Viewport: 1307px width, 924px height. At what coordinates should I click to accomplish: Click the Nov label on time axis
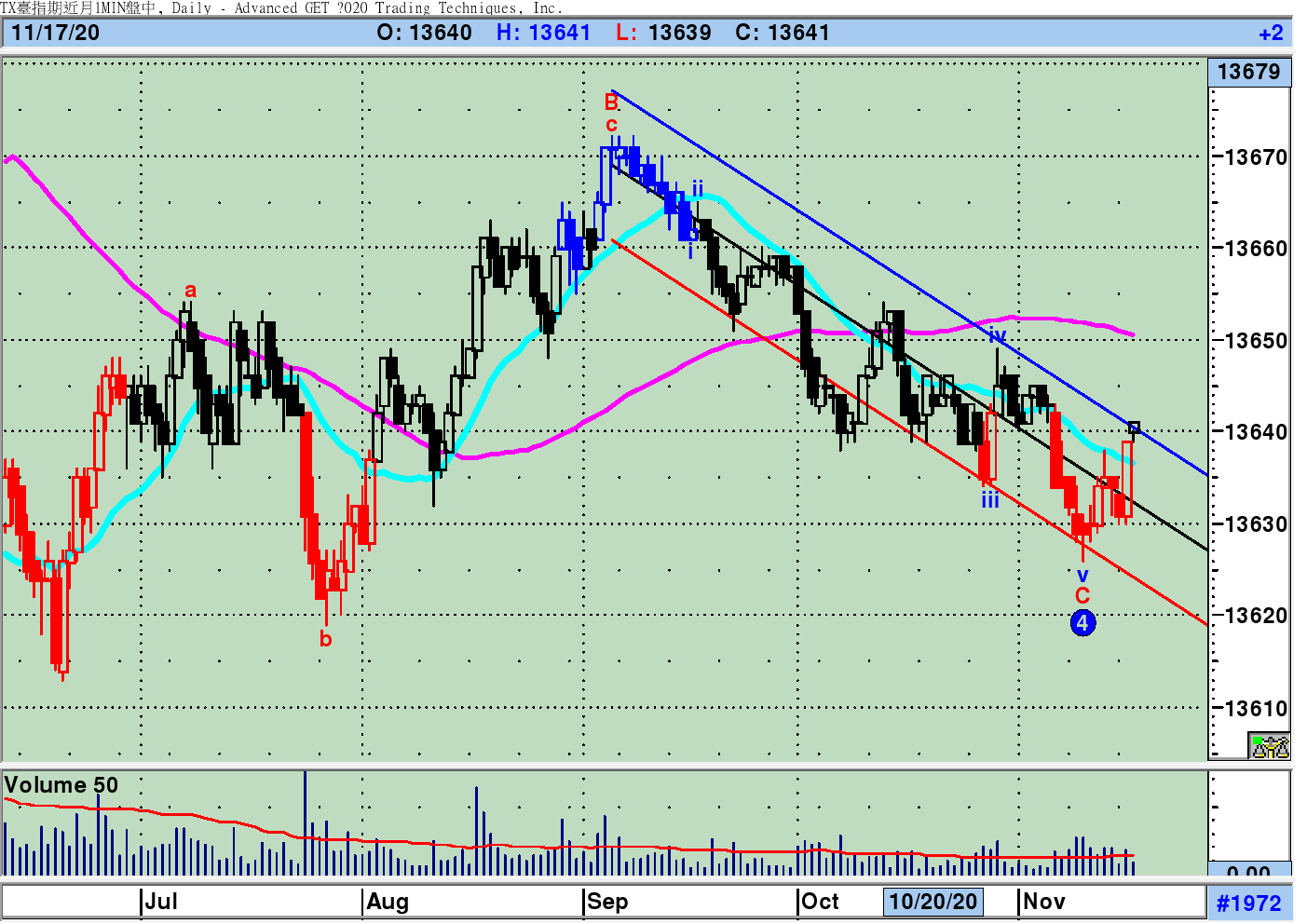pos(1043,902)
